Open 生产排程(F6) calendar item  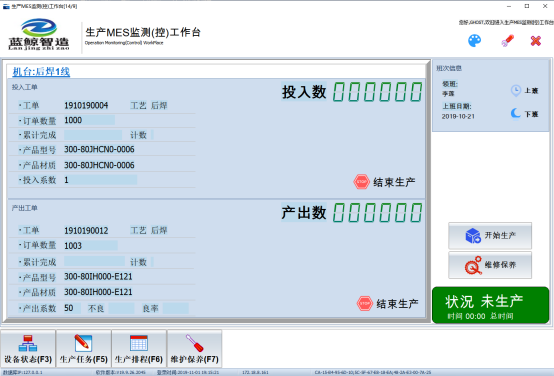point(139,348)
